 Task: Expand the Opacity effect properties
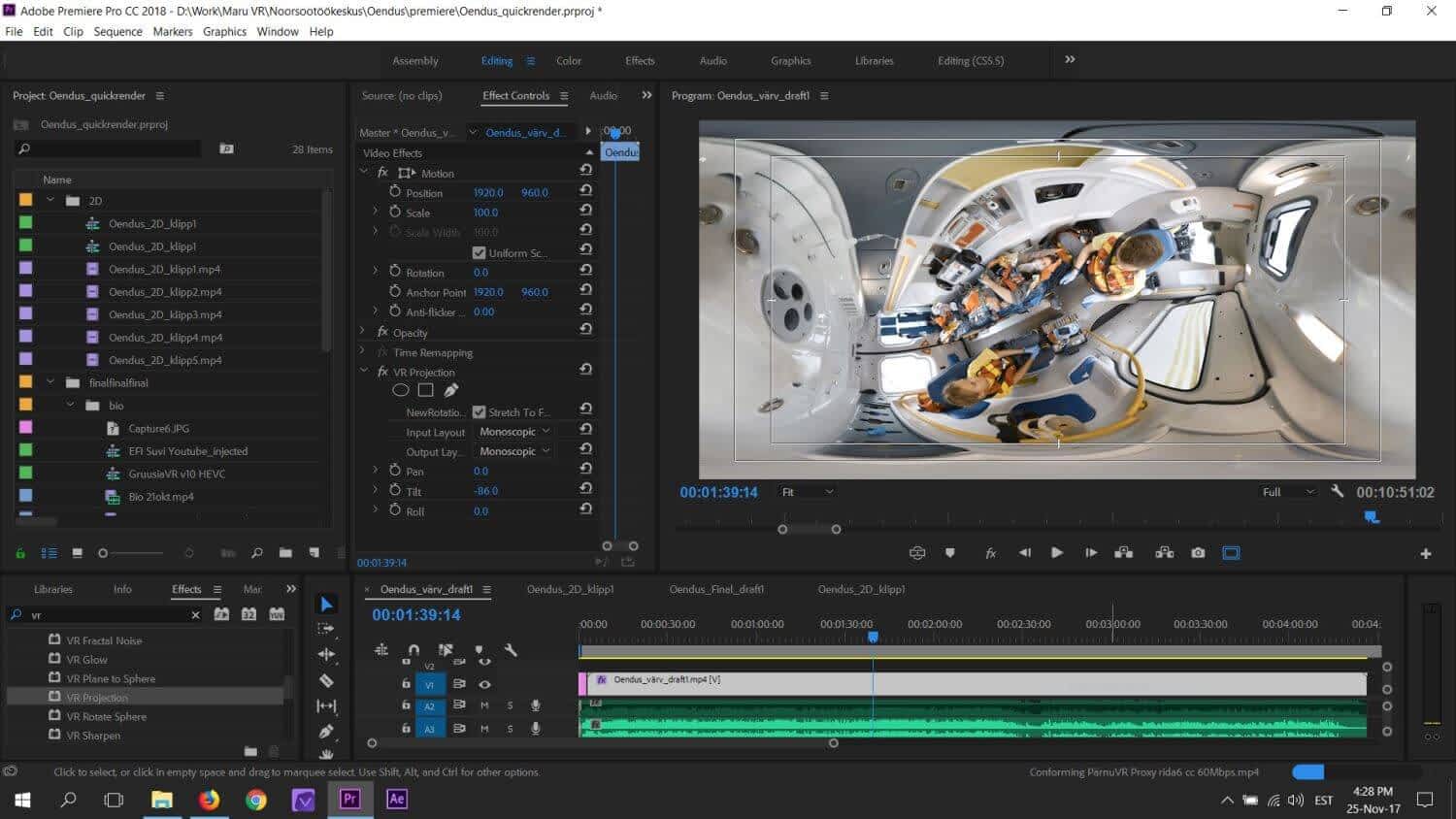coord(364,332)
